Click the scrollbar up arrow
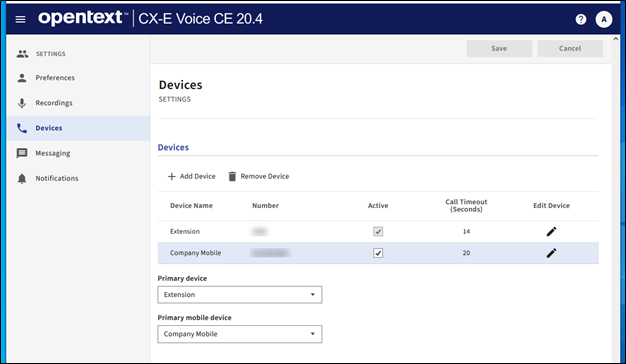Viewport: 626px width, 364px height. point(616,39)
